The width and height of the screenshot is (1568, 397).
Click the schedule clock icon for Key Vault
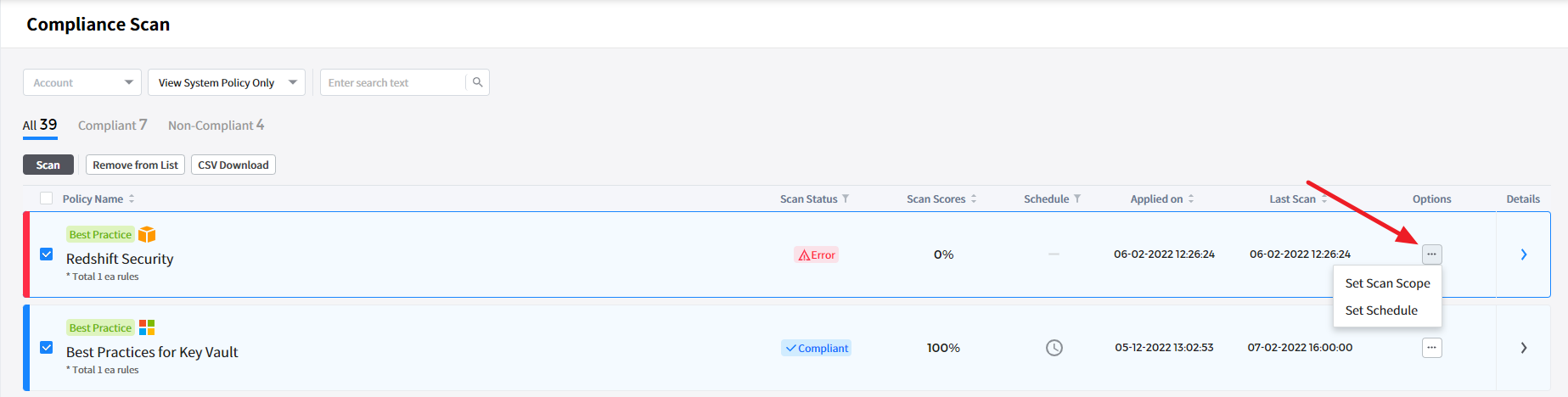pyautogui.click(x=1054, y=348)
